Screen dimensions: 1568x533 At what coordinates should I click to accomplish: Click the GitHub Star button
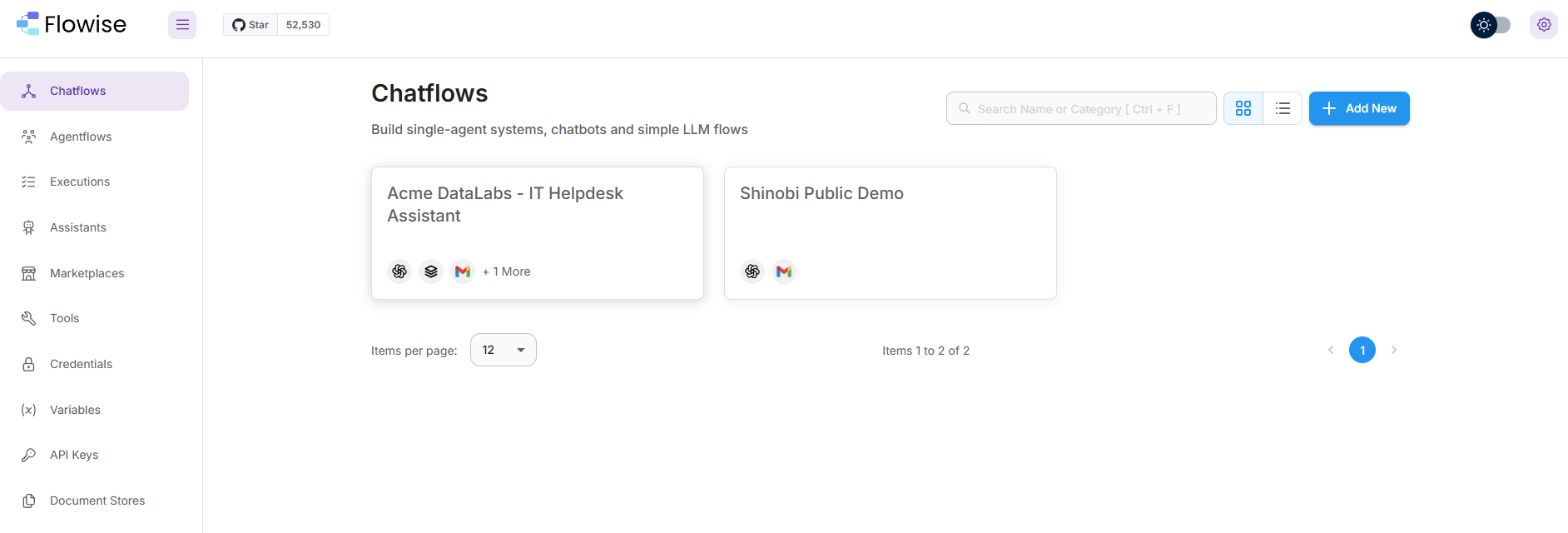(251, 25)
